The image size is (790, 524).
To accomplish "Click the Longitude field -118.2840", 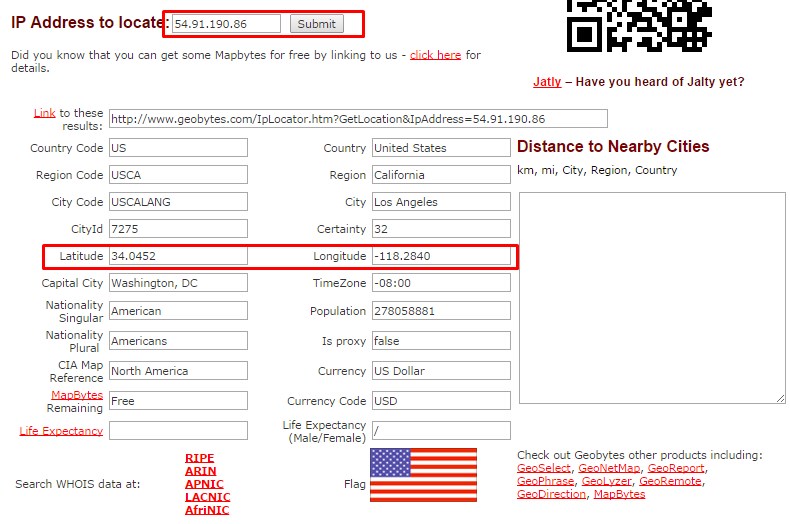I will pyautogui.click(x=441, y=255).
